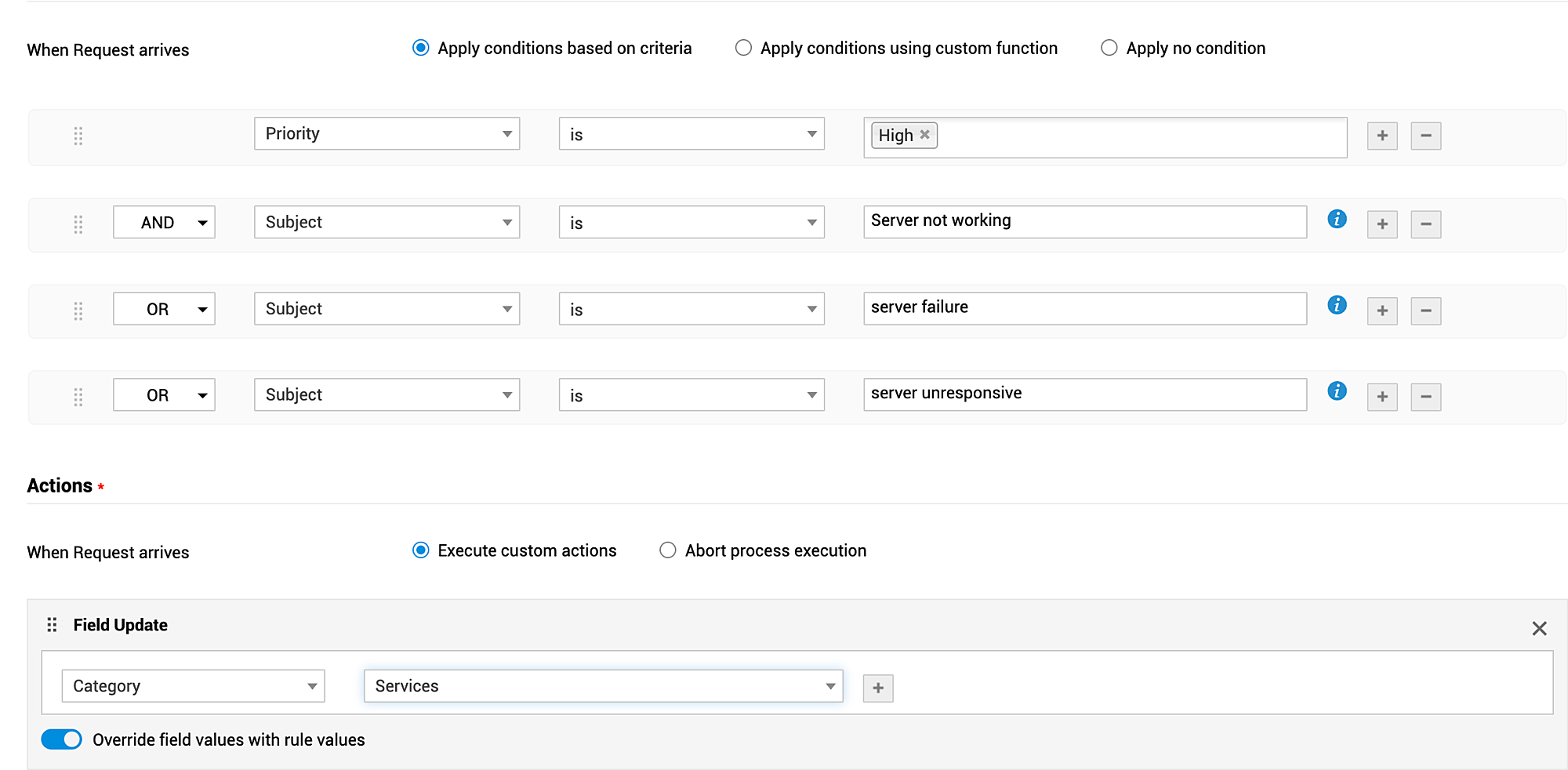Open the AND logical operator dropdown
Viewport: 1568px width, 770px height.
point(164,222)
